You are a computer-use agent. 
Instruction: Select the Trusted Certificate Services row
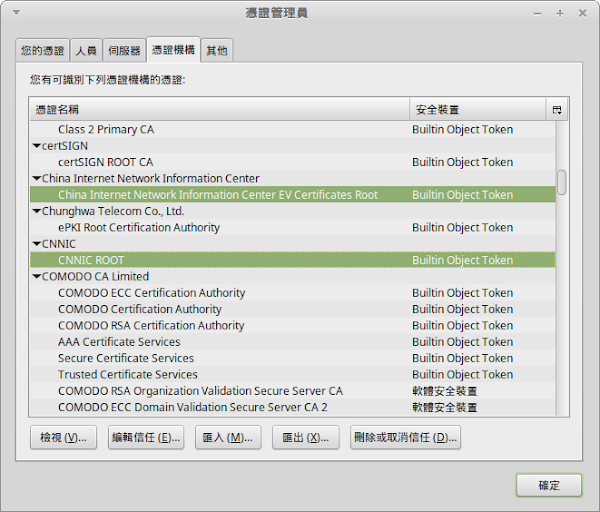coord(293,374)
